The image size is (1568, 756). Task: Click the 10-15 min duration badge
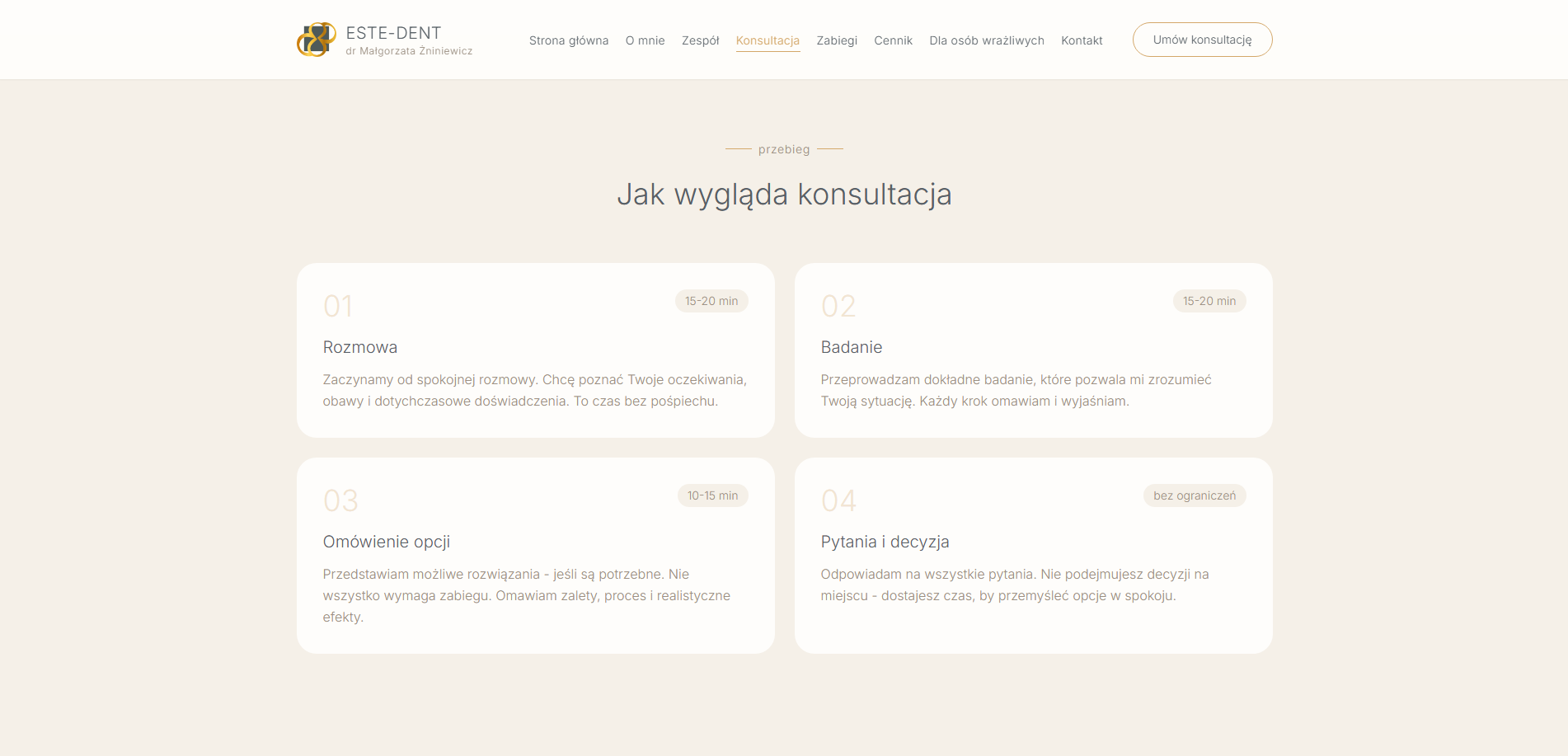tap(713, 495)
